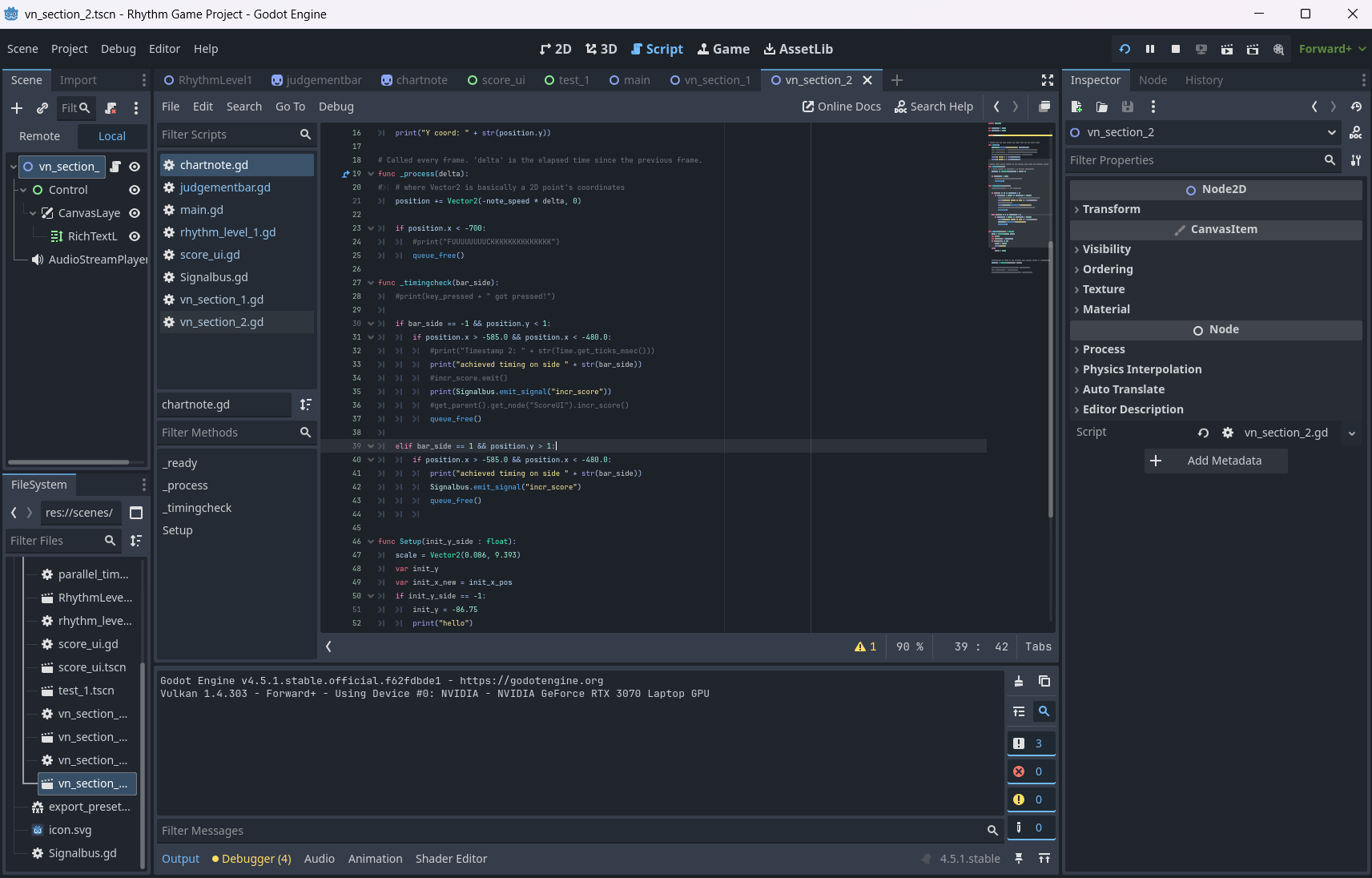Screen dimensions: 1372x878
Task: Switch to the Node tab in Inspector
Action: pyautogui.click(x=1153, y=80)
